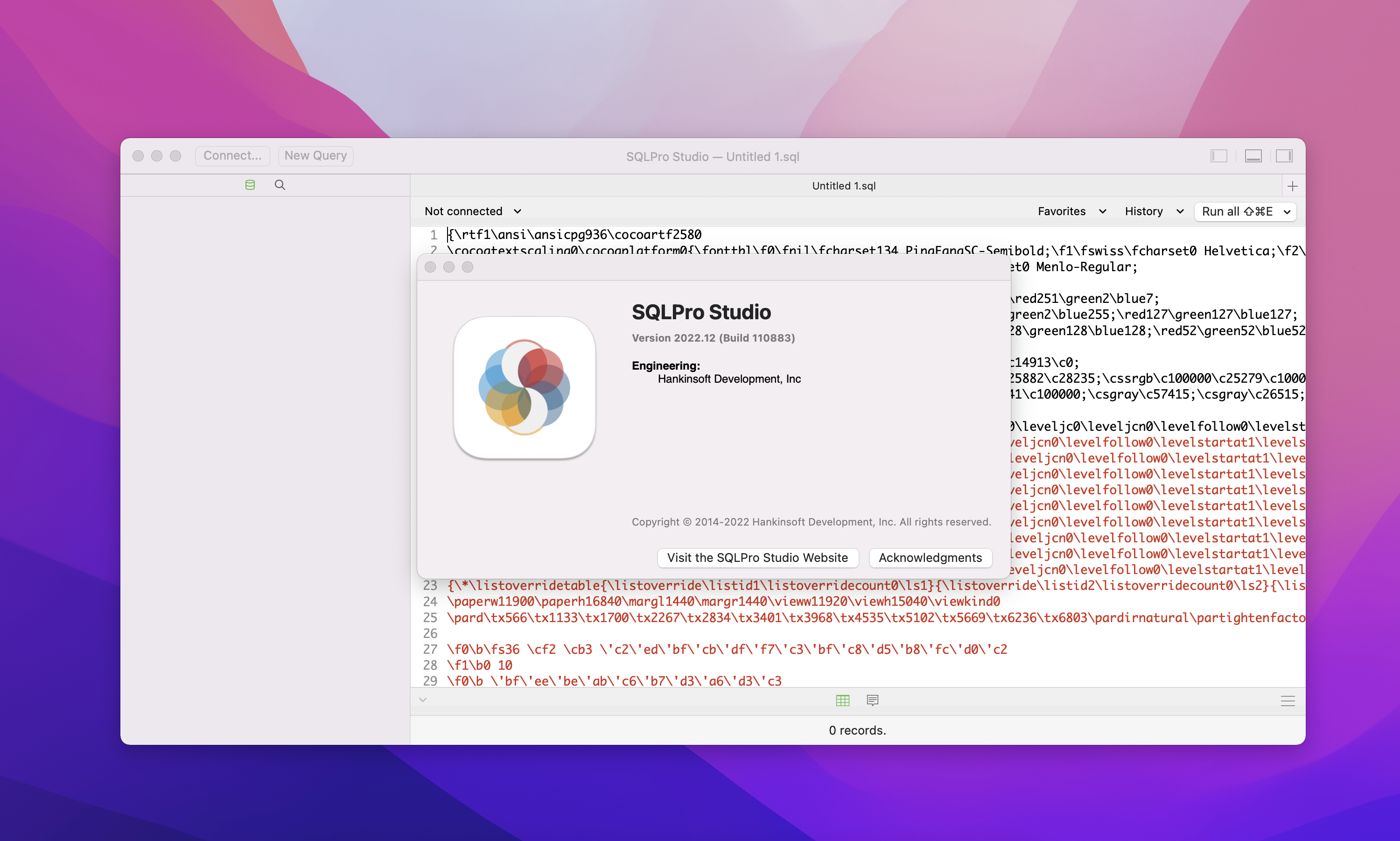Toggle the right sidebar panel icon
This screenshot has height=841, width=1400.
1284,156
